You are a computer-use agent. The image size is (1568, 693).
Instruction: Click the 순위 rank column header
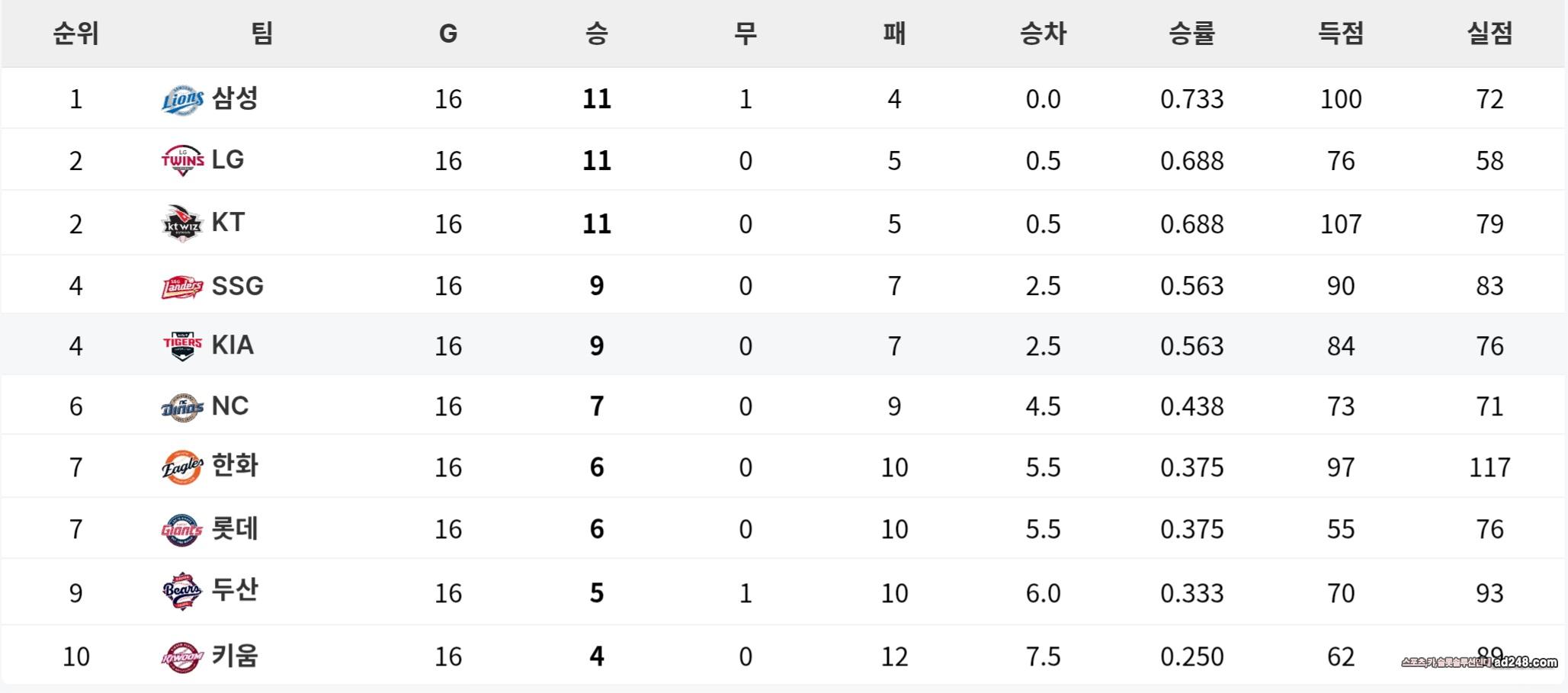tap(75, 34)
